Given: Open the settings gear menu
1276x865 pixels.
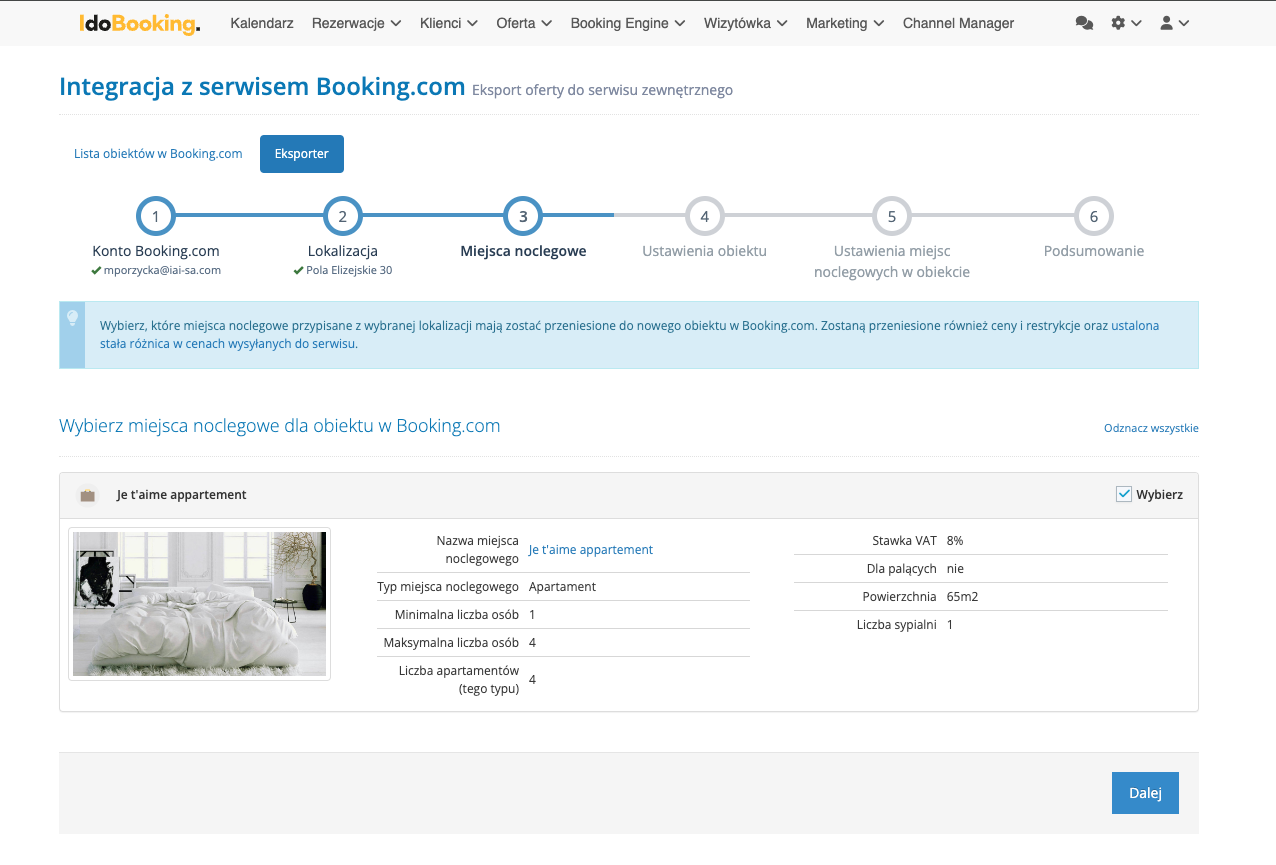Looking at the screenshot, I should click(1126, 23).
